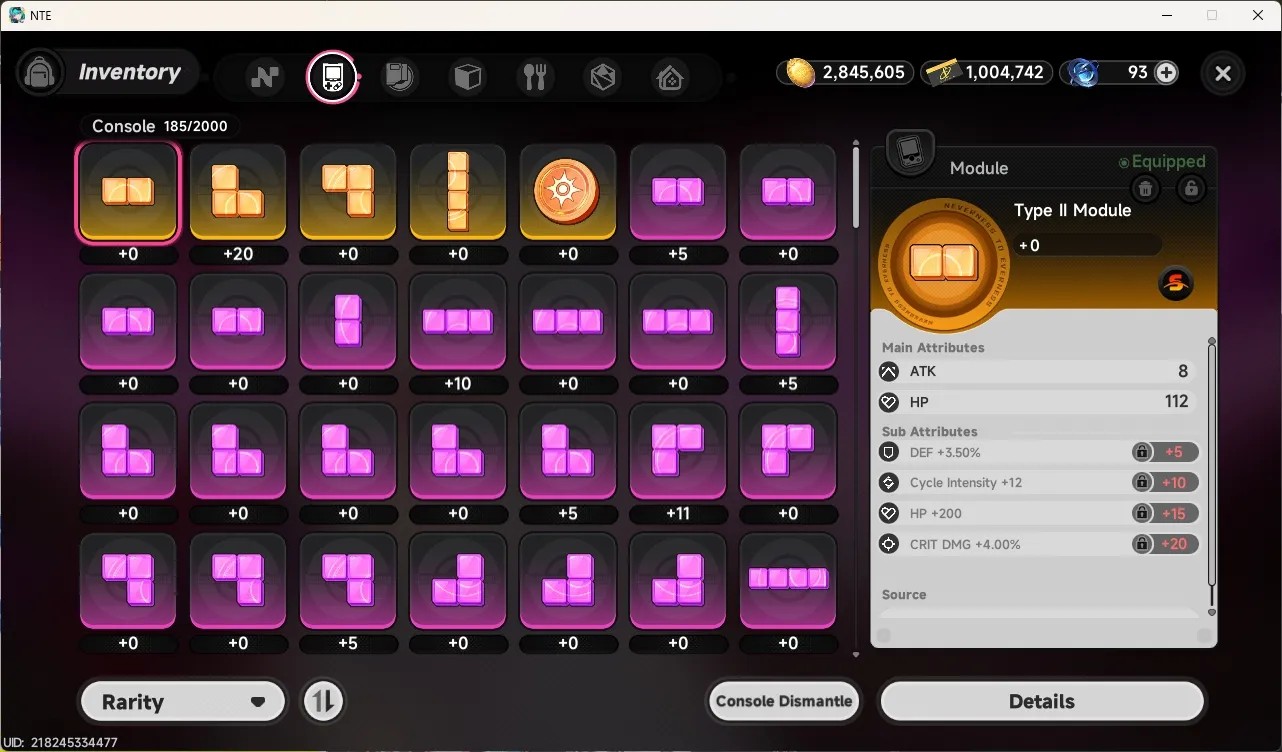Select the first inventory tab with N logo
This screenshot has height=752, width=1282.
point(265,77)
